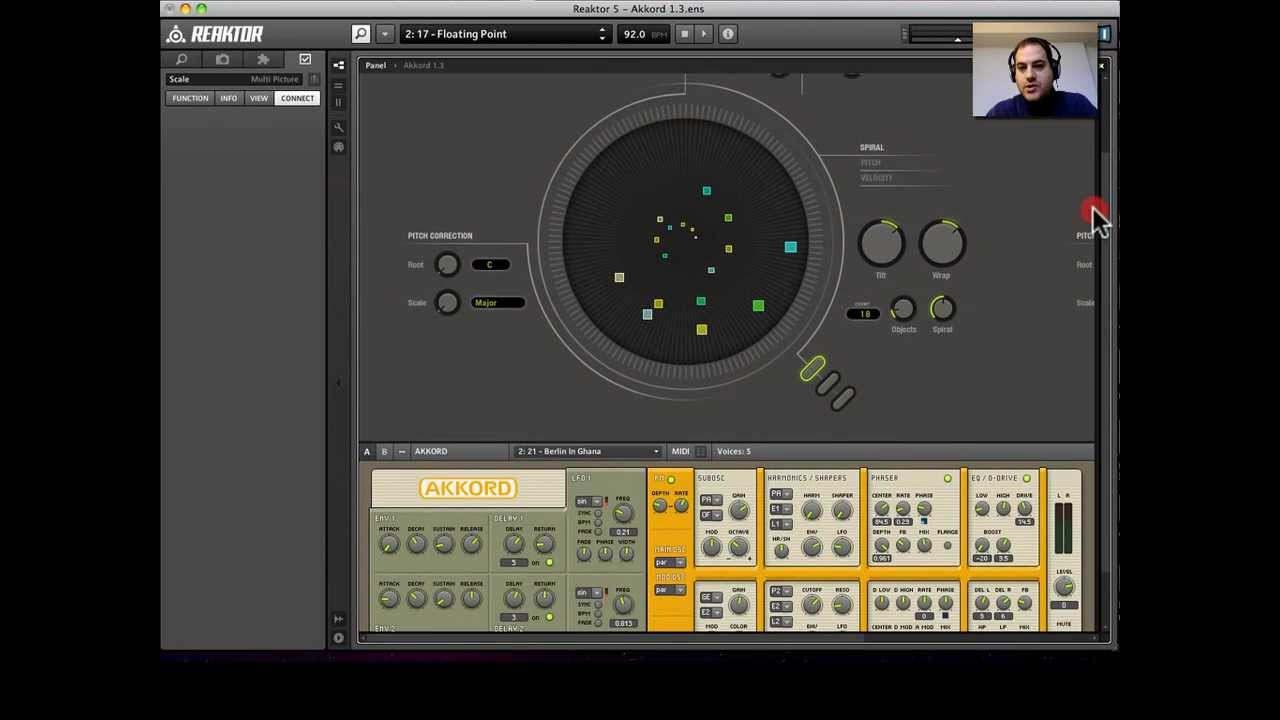Click the Scale name field
The image size is (1280, 720).
click(236, 79)
